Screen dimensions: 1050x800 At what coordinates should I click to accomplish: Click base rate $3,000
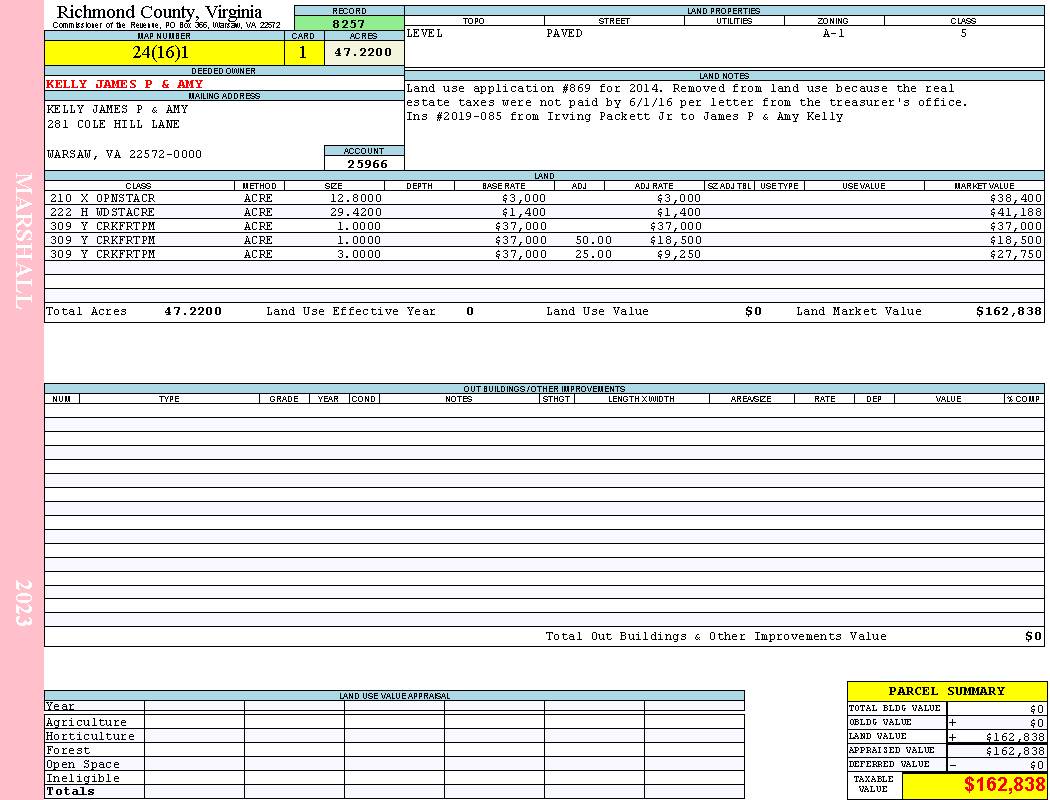tap(524, 199)
